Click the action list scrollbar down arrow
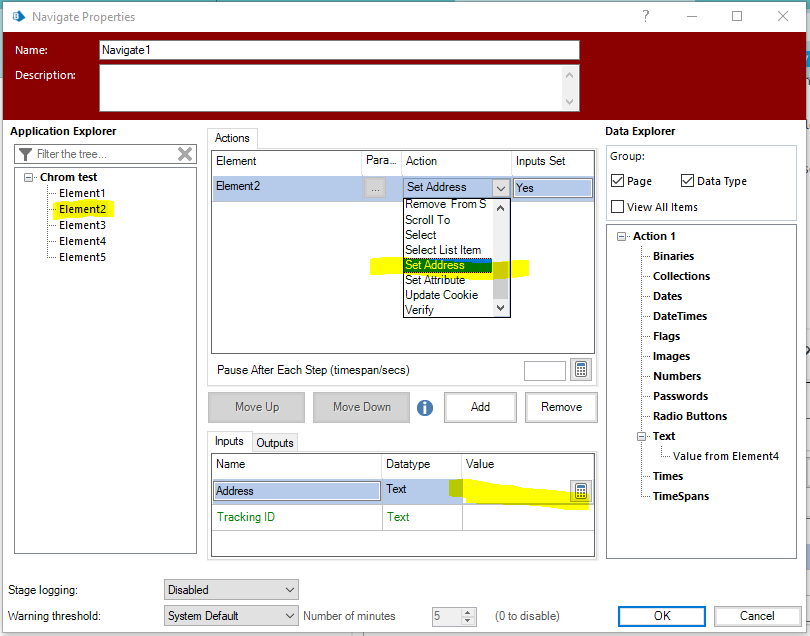Viewport: 810px width, 636px height. point(501,309)
